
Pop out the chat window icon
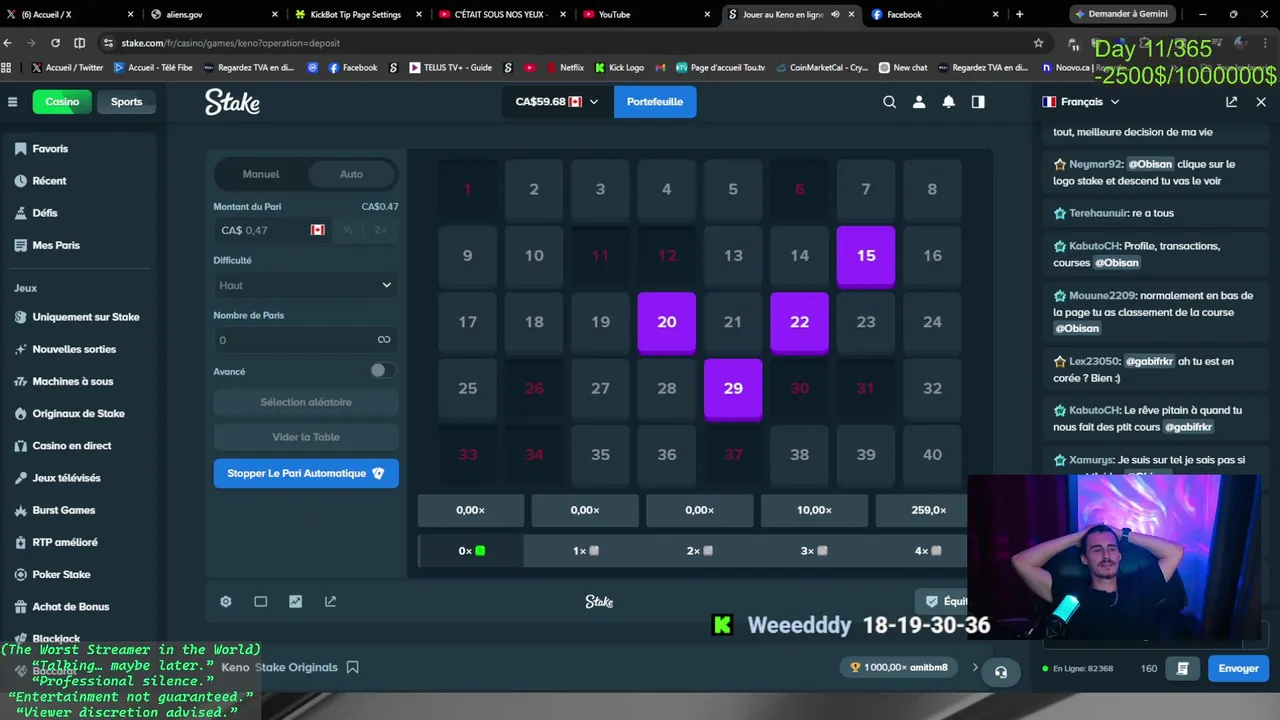point(1231,102)
